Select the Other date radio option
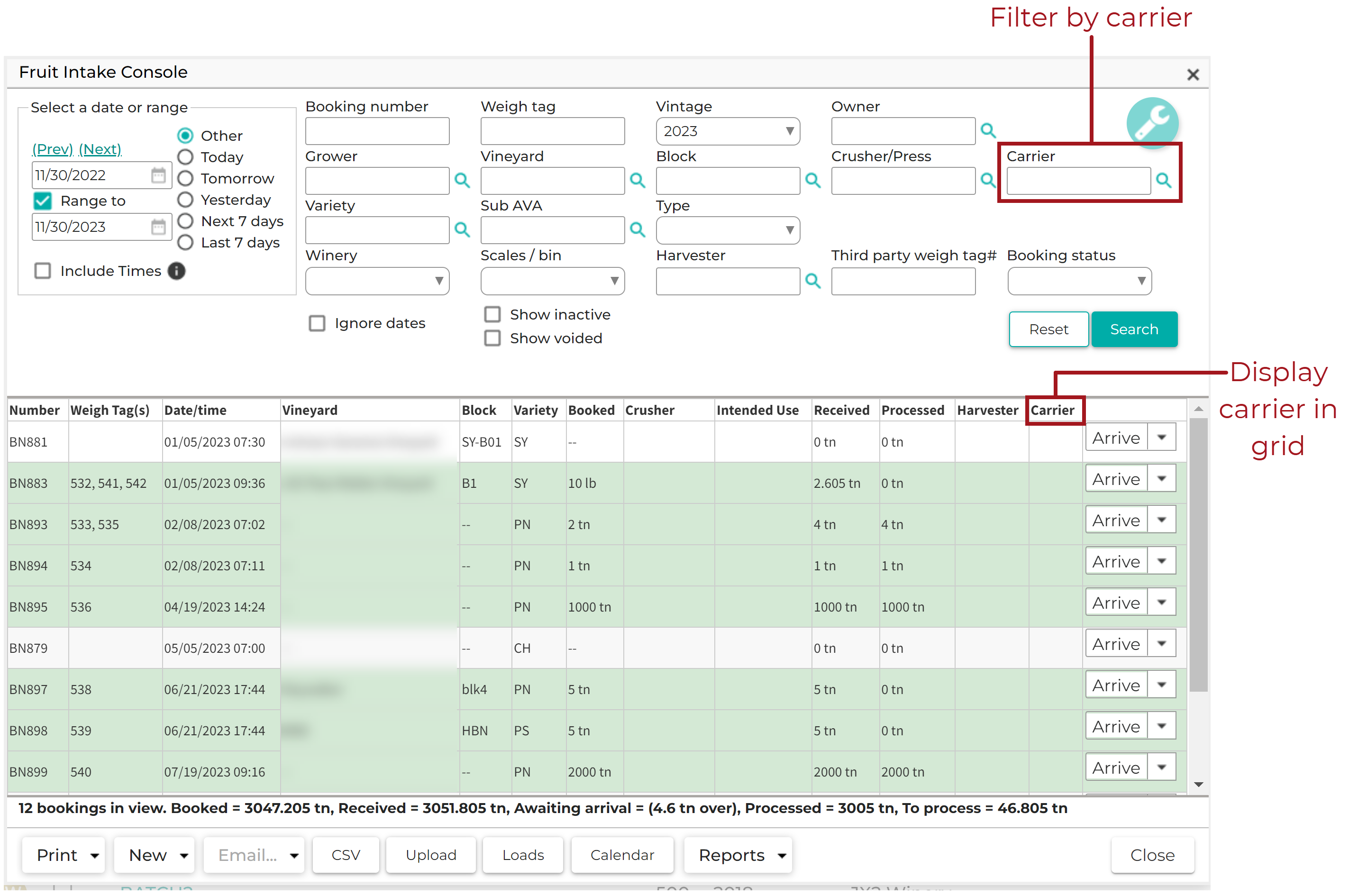 tap(186, 137)
